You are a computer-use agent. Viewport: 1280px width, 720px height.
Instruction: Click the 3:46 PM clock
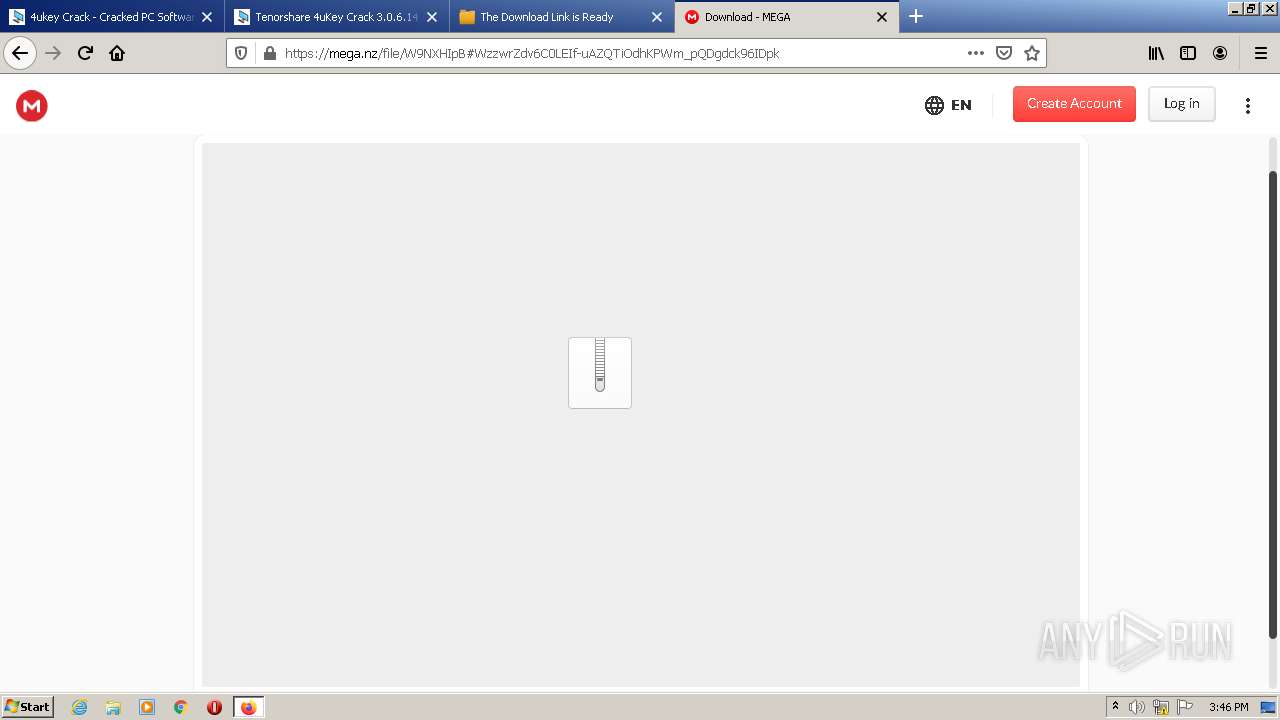coord(1228,707)
